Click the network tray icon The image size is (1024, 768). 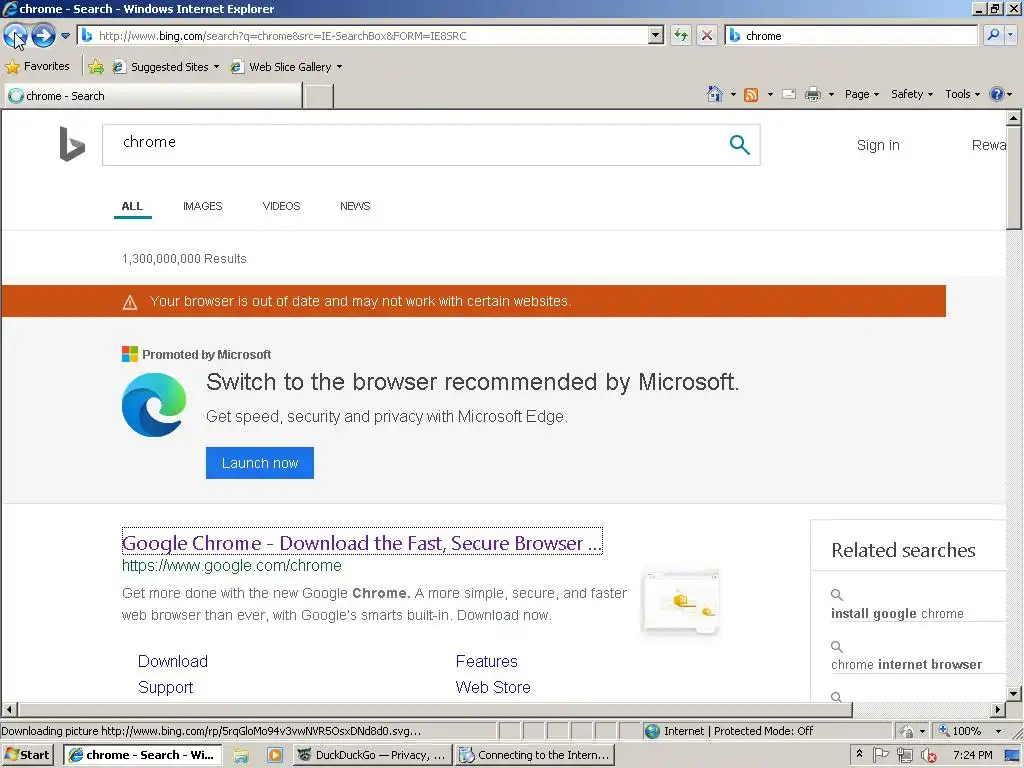pyautogui.click(x=904, y=756)
